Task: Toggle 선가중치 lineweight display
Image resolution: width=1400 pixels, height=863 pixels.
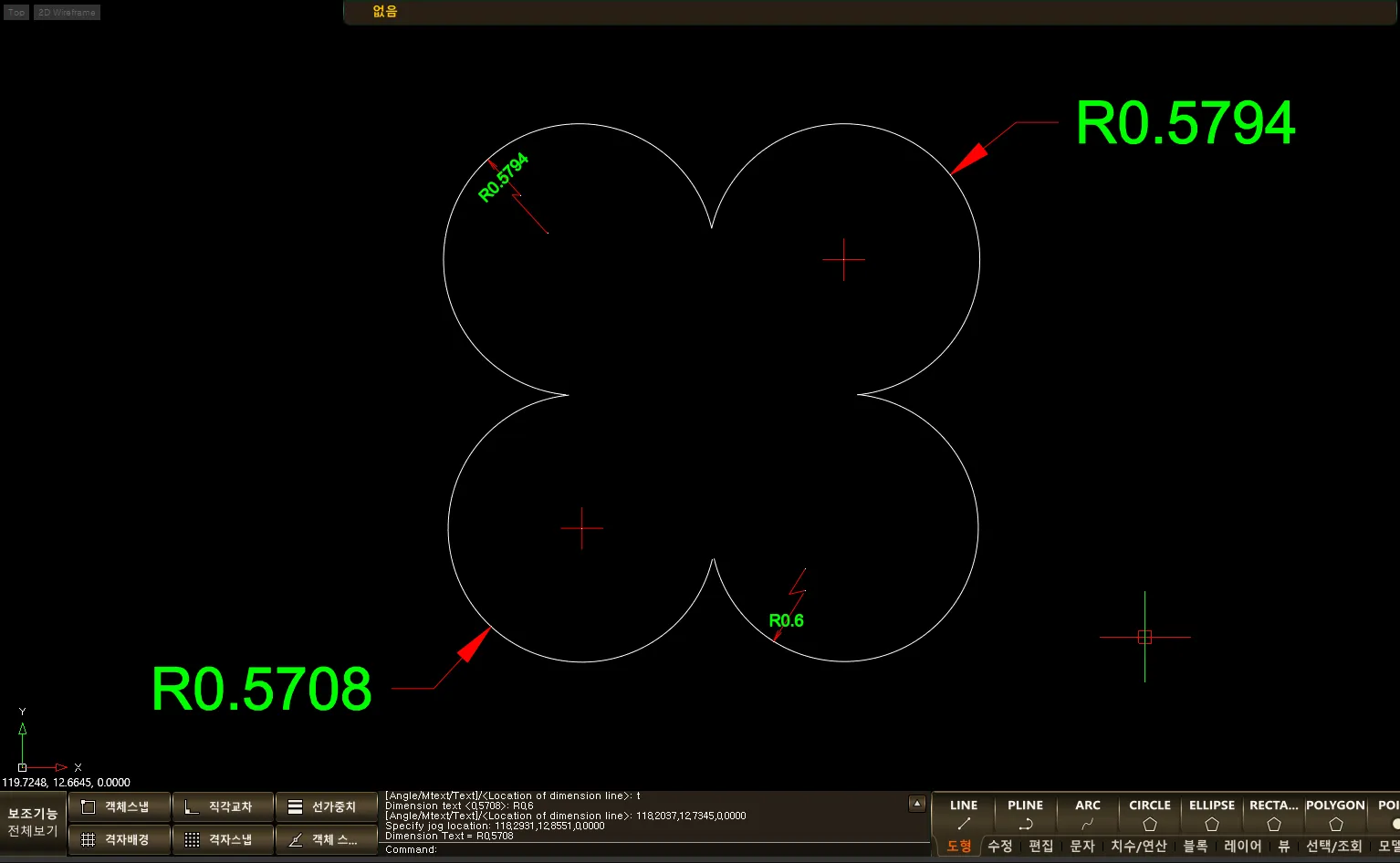Action: 326,807
